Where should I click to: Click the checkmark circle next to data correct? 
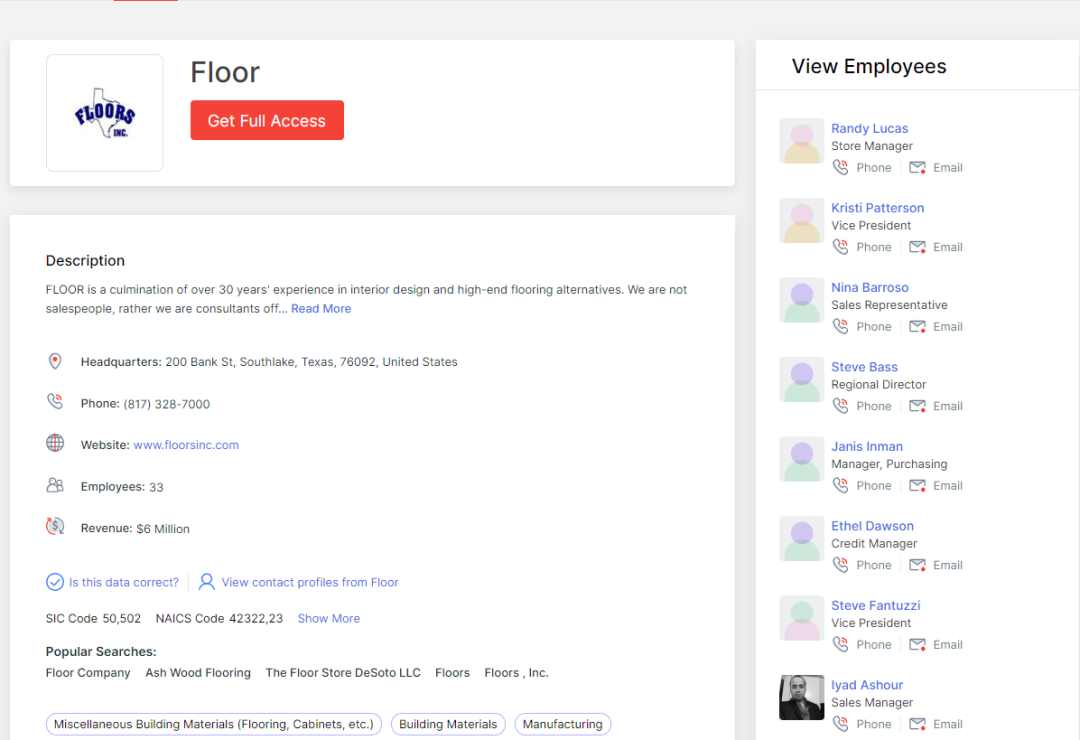click(55, 582)
